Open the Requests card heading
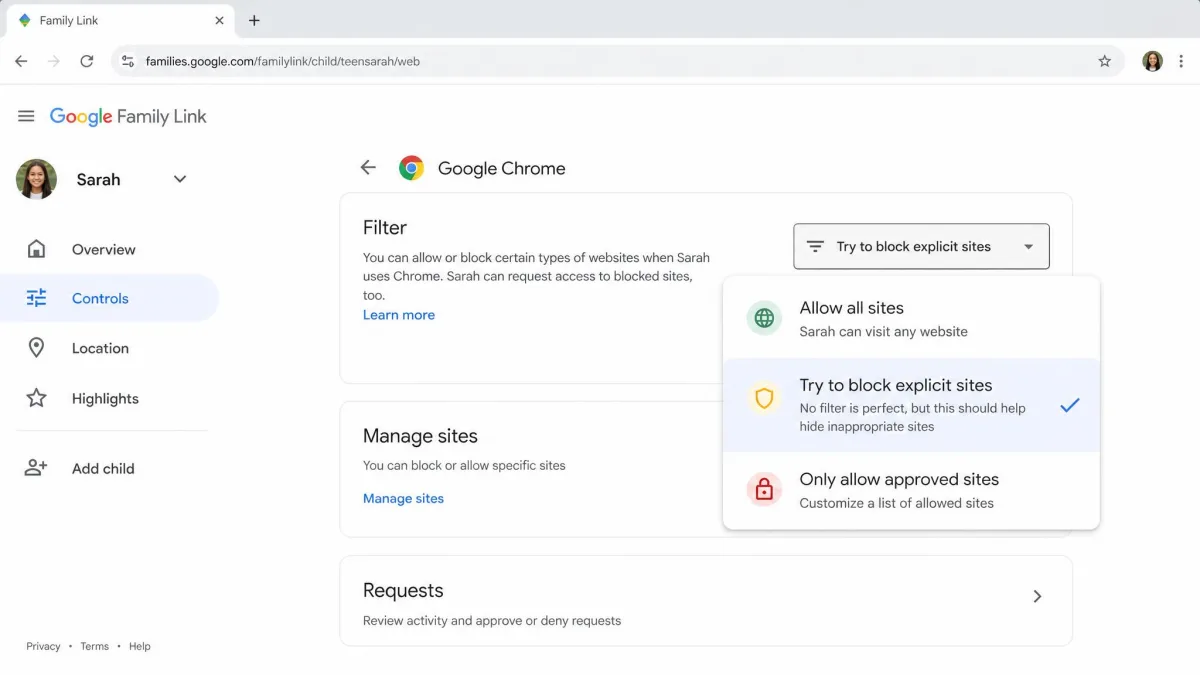 point(403,590)
